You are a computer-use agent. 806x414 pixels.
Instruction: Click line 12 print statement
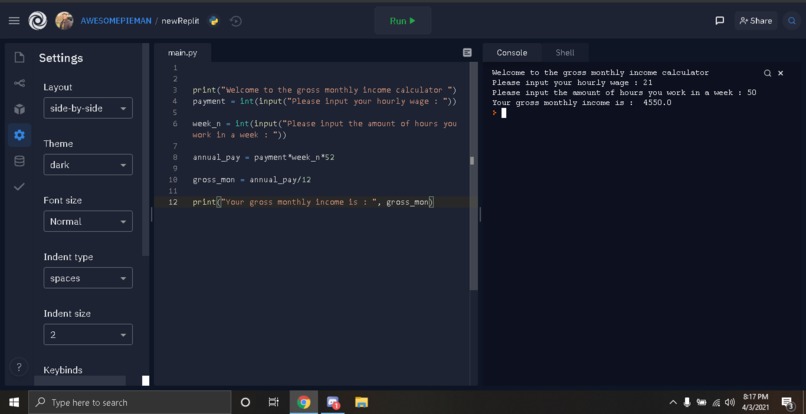[x=313, y=202]
